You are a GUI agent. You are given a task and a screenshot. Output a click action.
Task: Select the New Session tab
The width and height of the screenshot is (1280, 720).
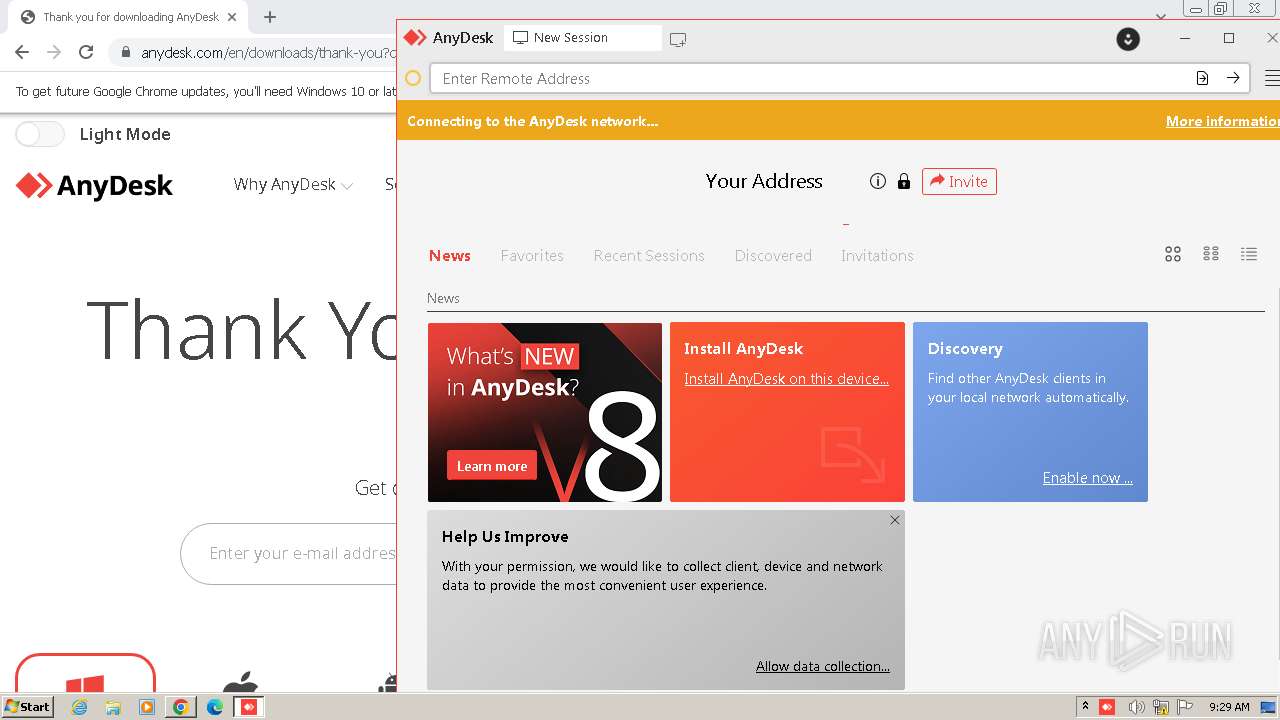tap(582, 38)
